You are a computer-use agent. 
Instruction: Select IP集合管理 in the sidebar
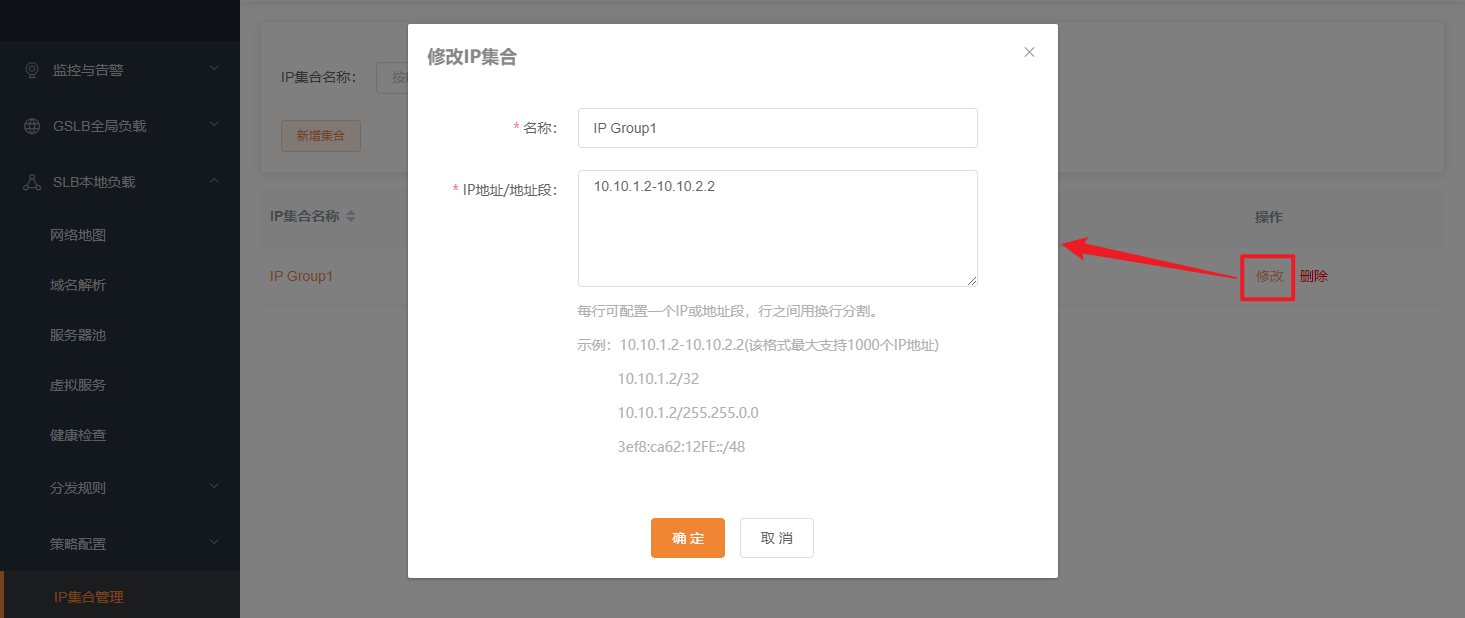coord(89,597)
